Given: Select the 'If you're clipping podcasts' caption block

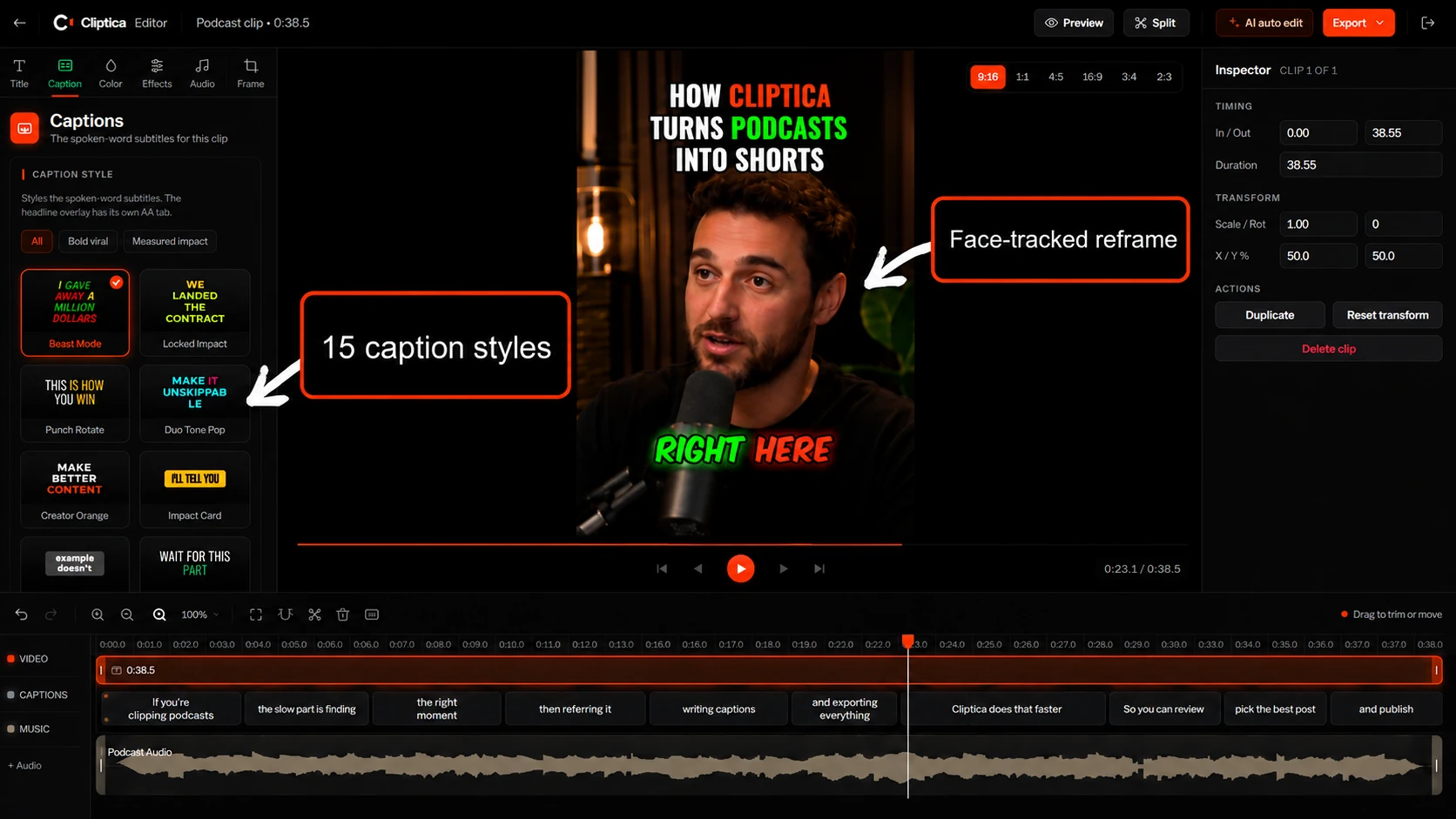Looking at the screenshot, I should [x=171, y=708].
